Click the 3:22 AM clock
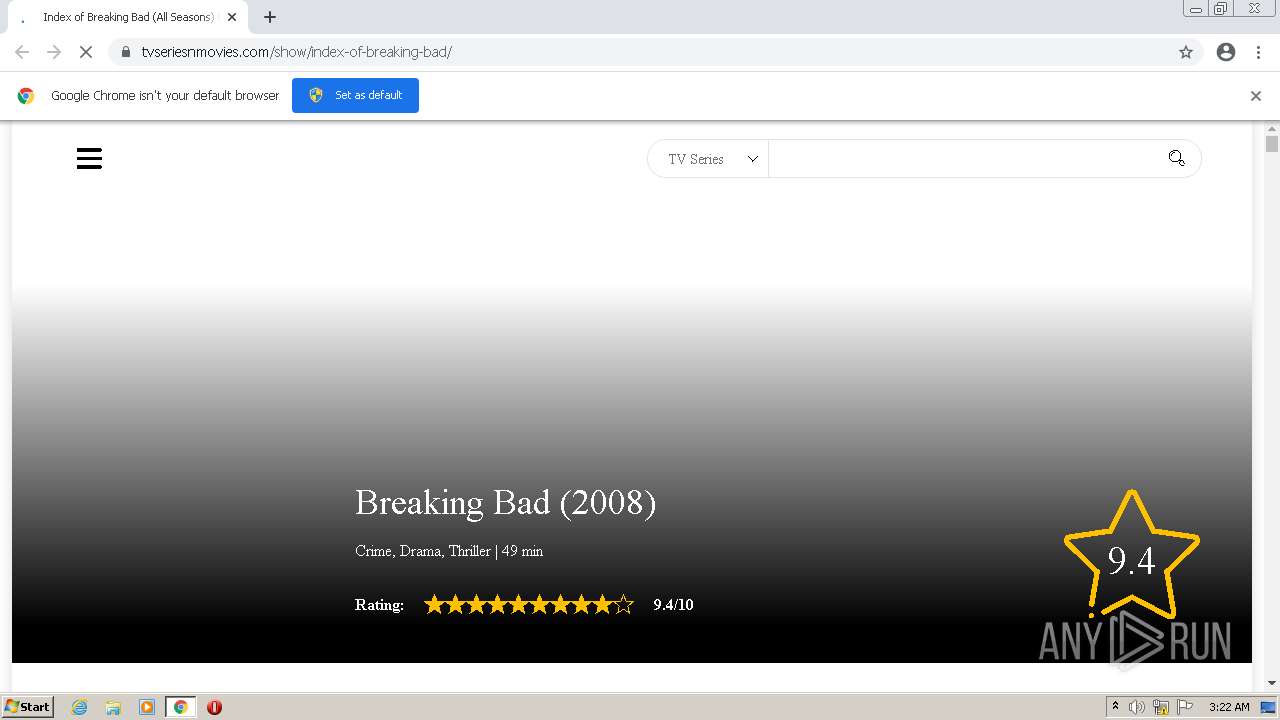 1229,707
